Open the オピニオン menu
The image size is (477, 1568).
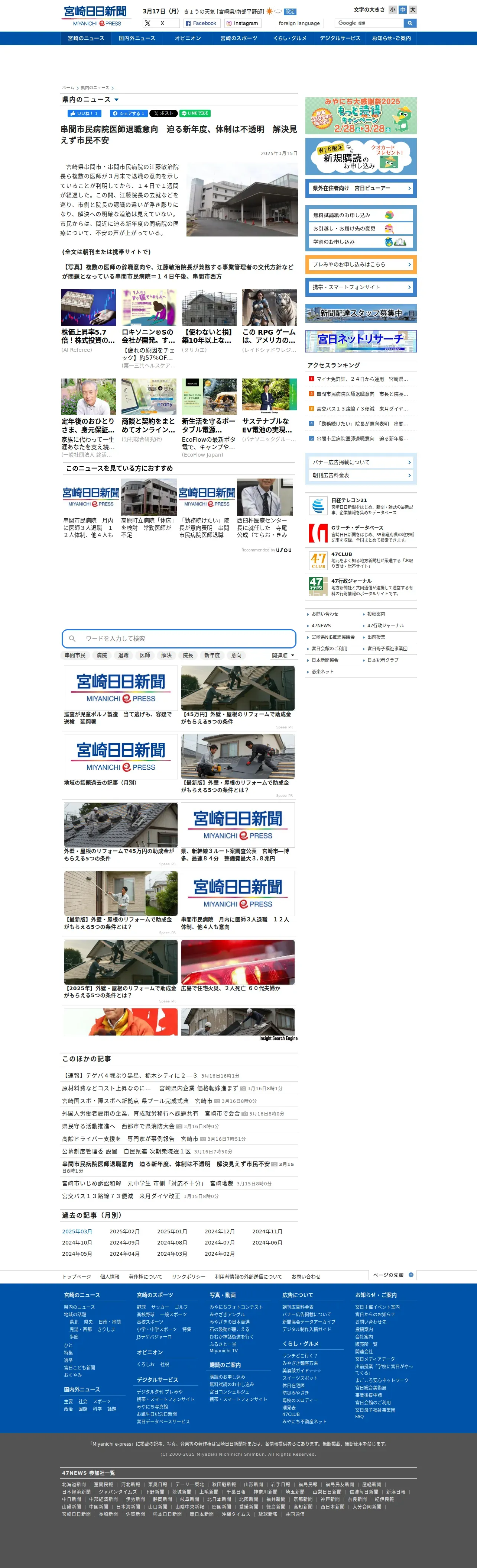point(187,38)
